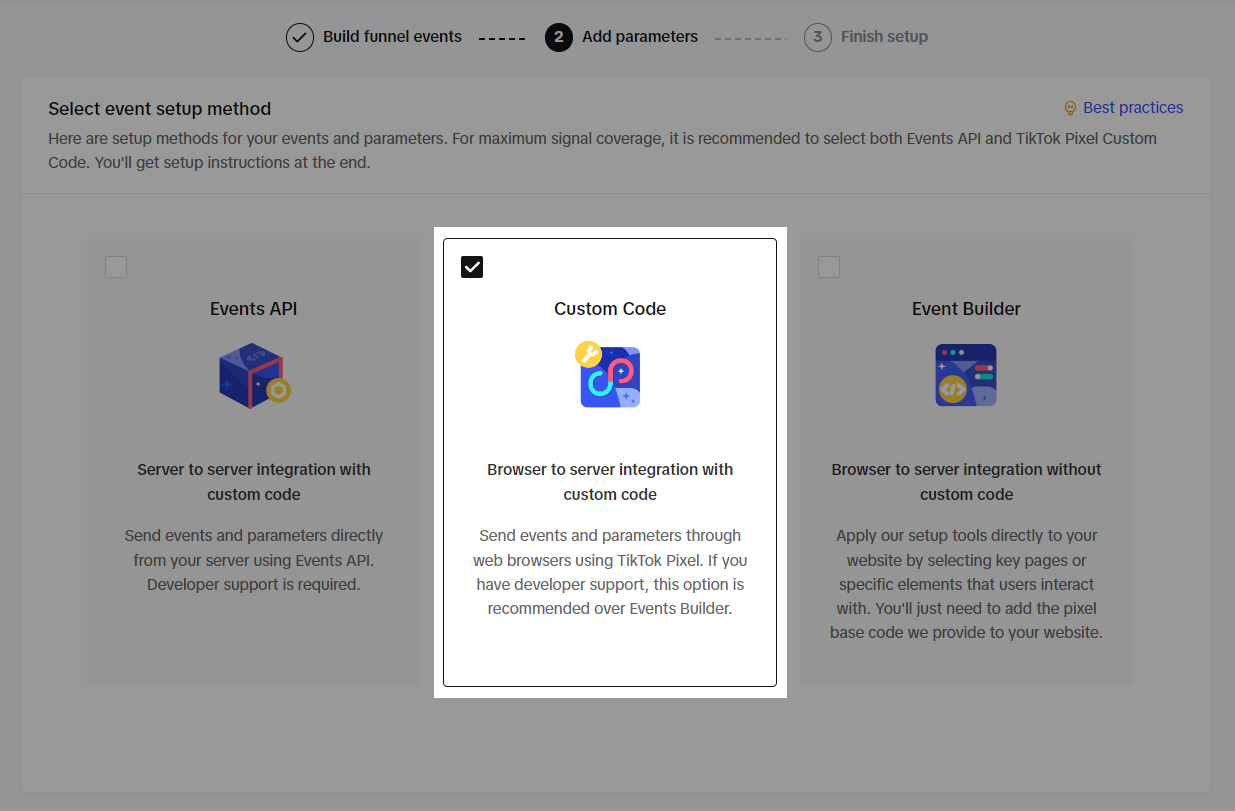The width and height of the screenshot is (1235, 811).
Task: Click the Event Builder card title
Action: coord(966,309)
